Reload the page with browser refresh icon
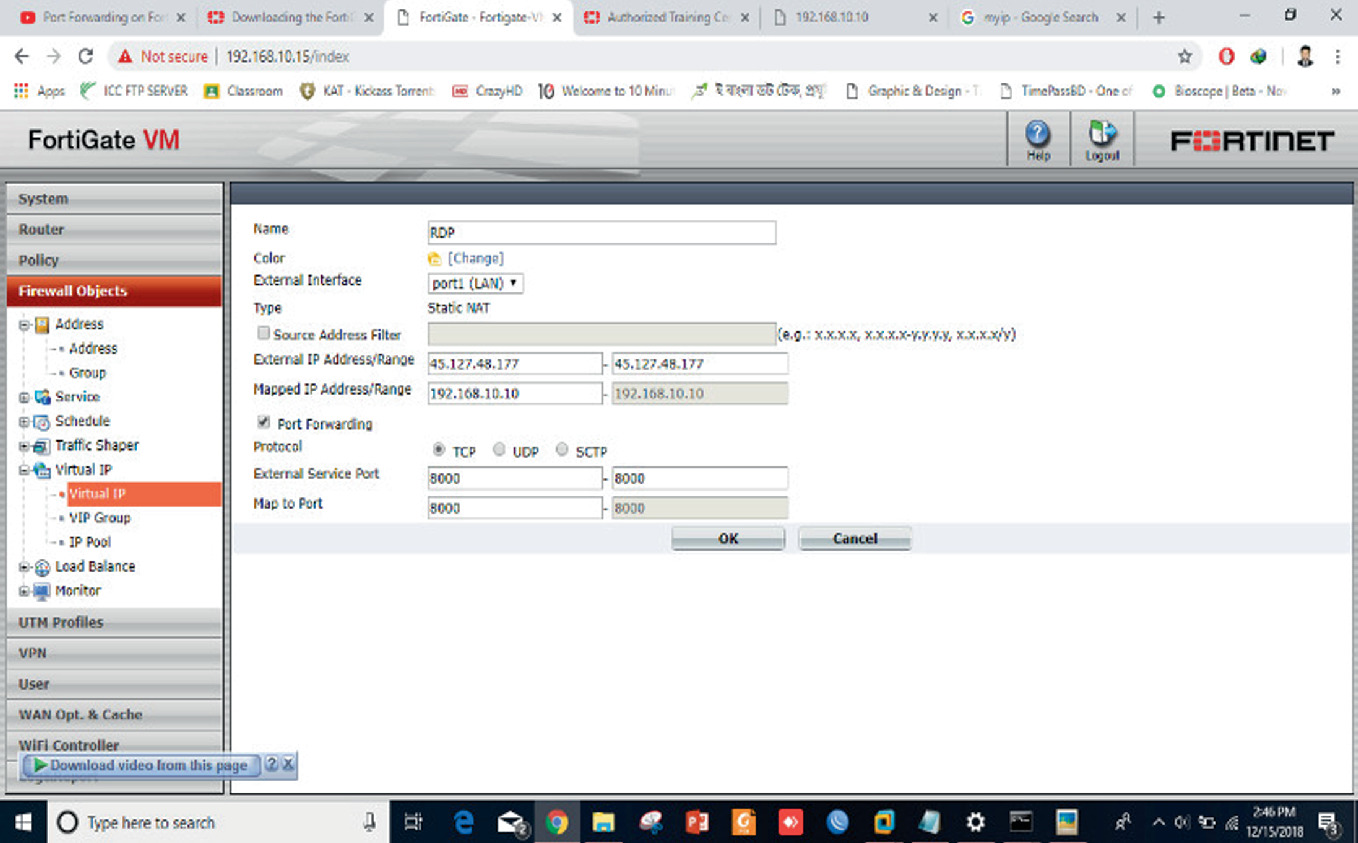This screenshot has height=843, width=1358. (86, 57)
